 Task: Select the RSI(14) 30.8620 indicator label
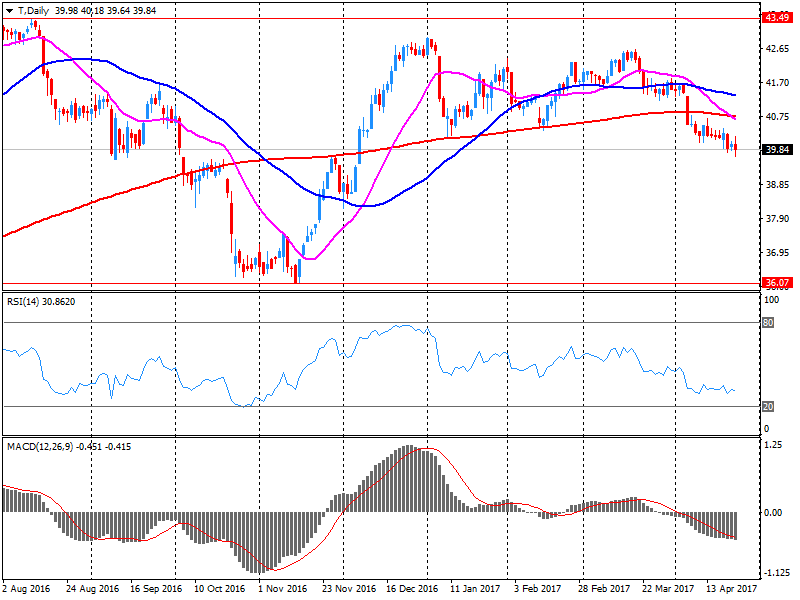point(41,302)
